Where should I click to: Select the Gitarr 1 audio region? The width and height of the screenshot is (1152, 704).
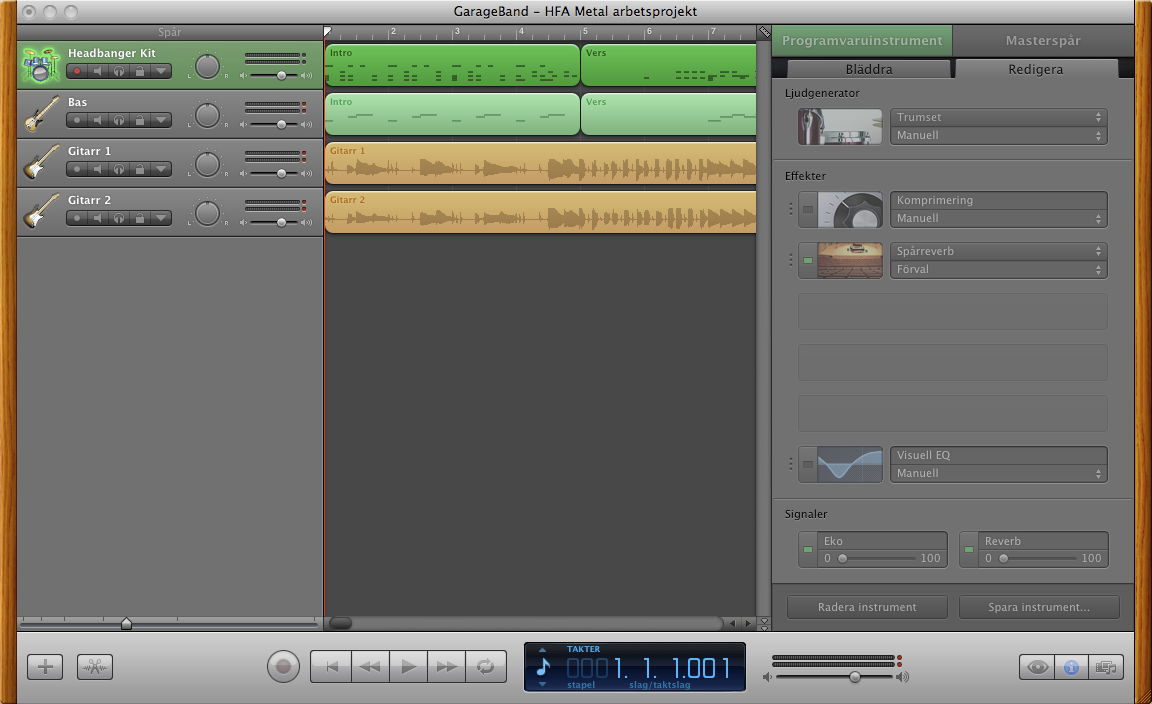[x=541, y=162]
